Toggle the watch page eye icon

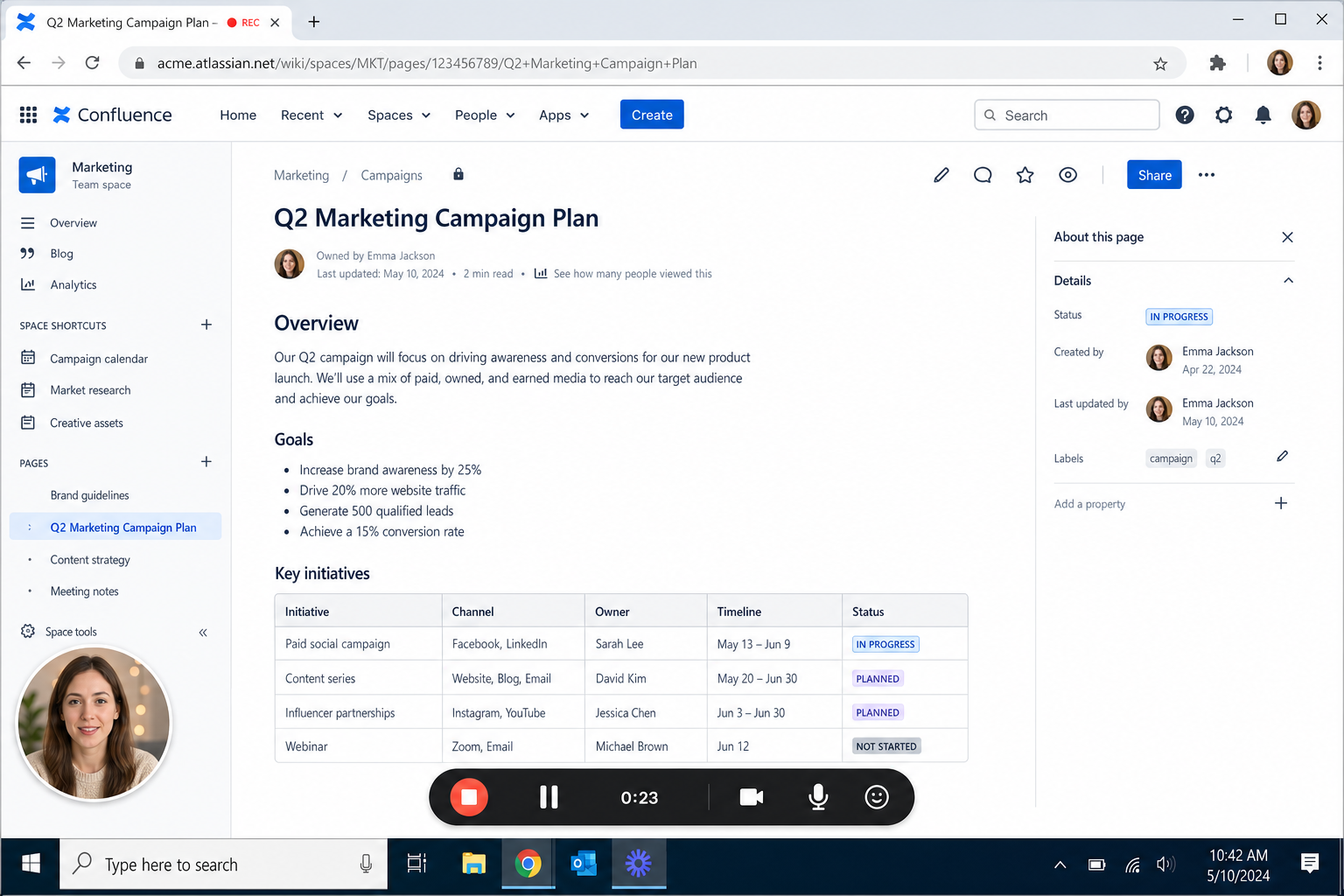tap(1067, 175)
